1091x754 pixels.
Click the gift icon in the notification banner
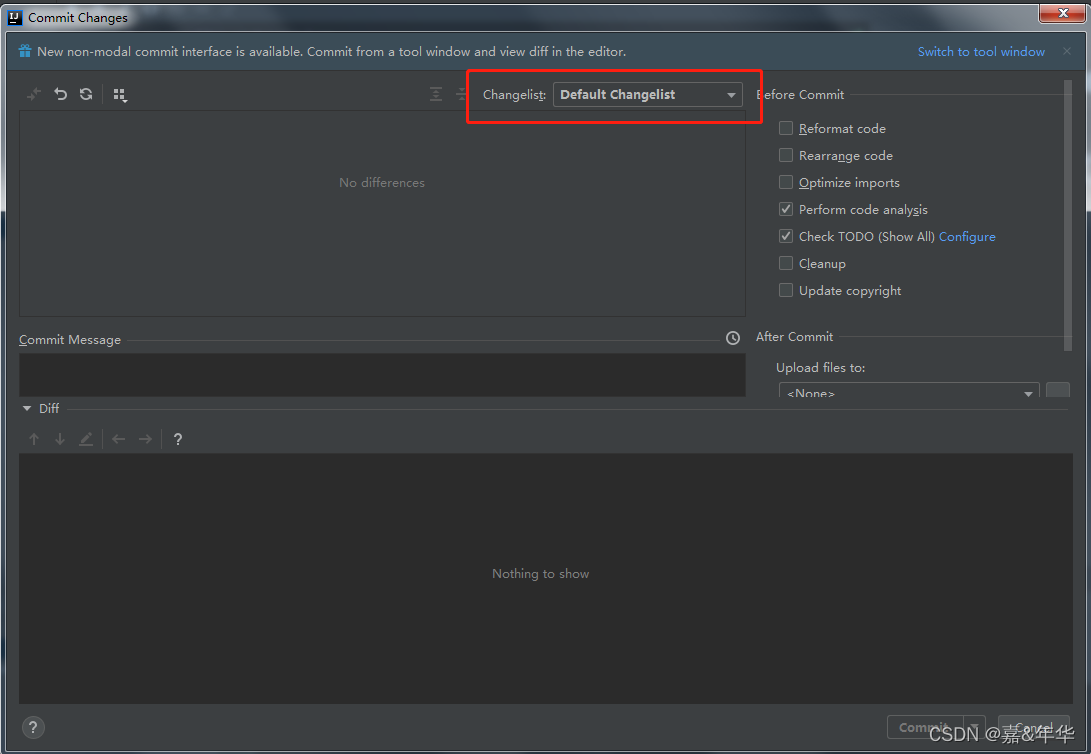[x=25, y=51]
